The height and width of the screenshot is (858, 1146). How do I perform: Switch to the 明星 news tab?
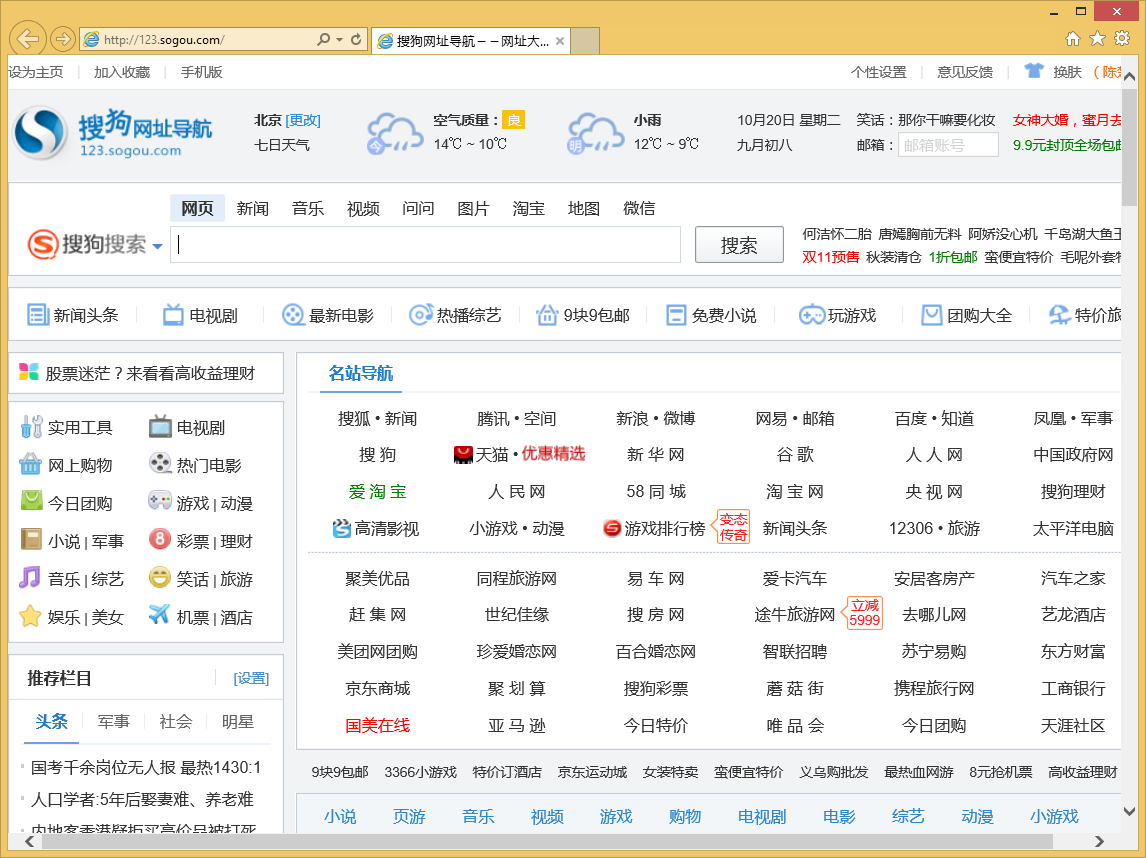[x=238, y=721]
